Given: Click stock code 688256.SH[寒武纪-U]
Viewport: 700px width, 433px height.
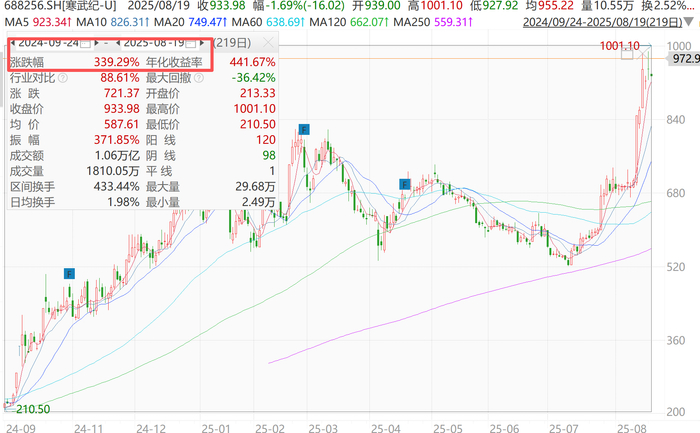Looking at the screenshot, I should [x=60, y=6].
